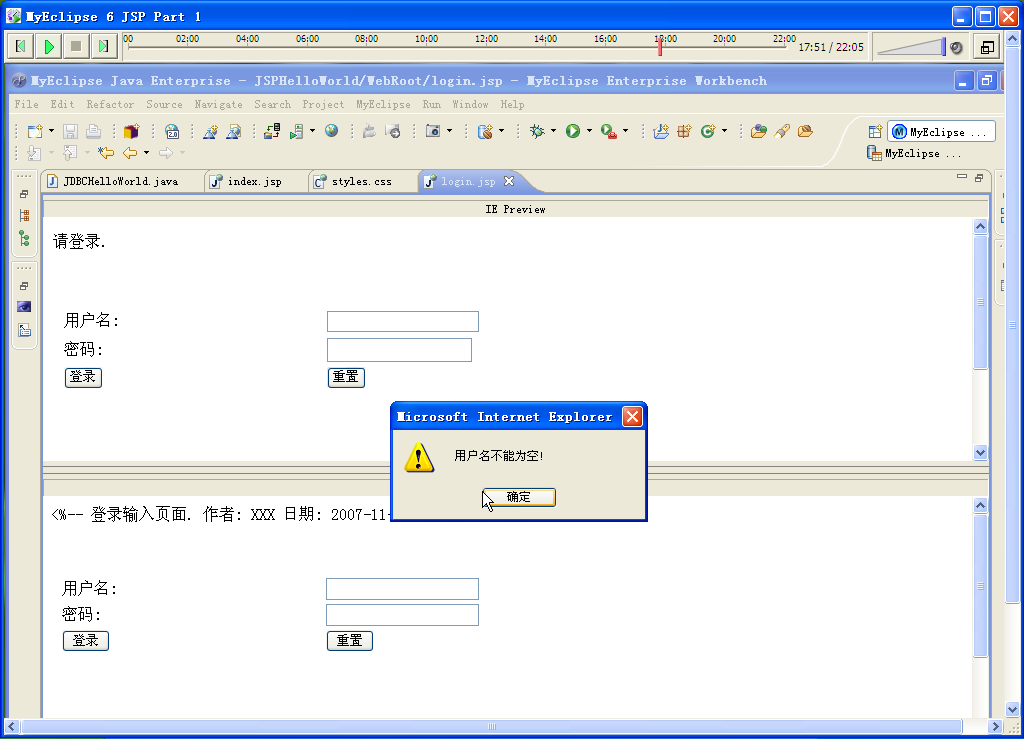The height and width of the screenshot is (739, 1024).
Task: Click the 2.0 web project toolbar icon
Action: (172, 131)
